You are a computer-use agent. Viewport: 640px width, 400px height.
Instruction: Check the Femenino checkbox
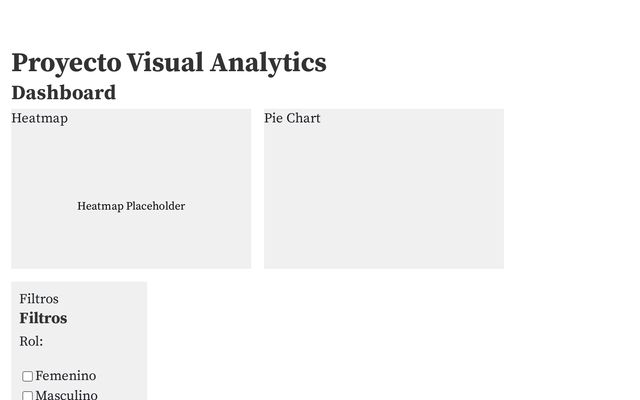(x=28, y=377)
